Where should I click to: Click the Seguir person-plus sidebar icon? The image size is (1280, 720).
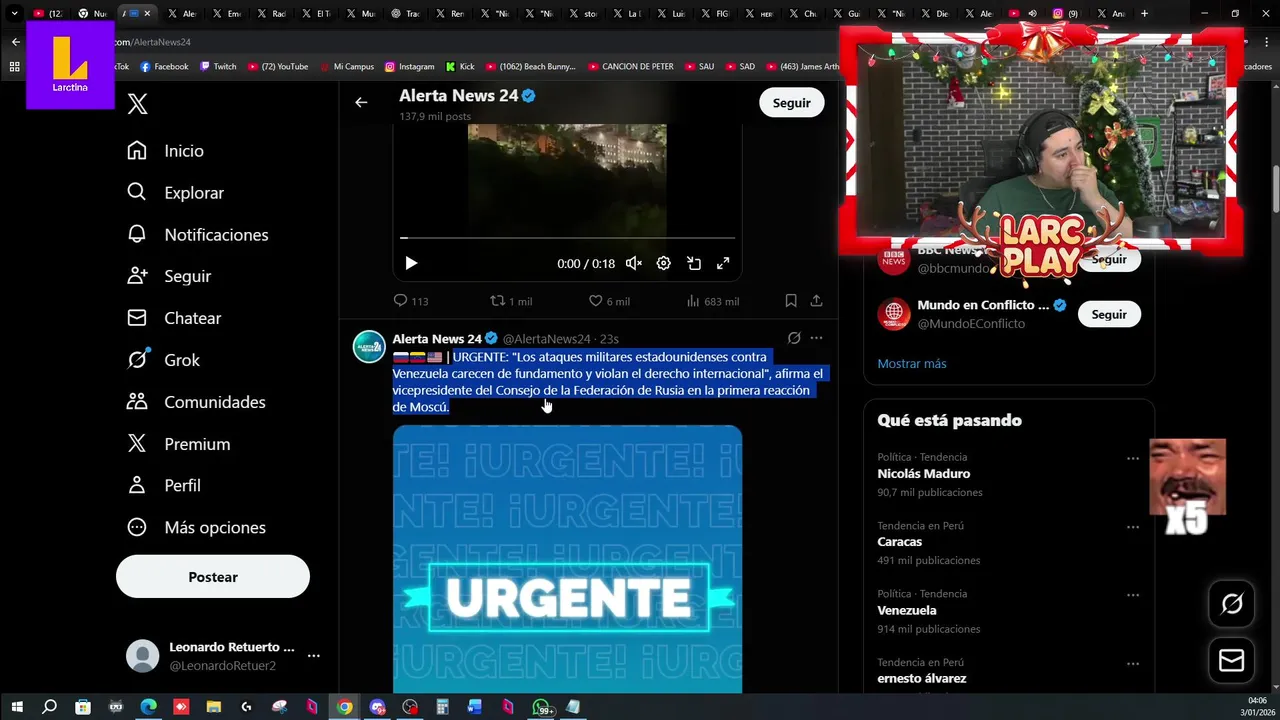(137, 276)
